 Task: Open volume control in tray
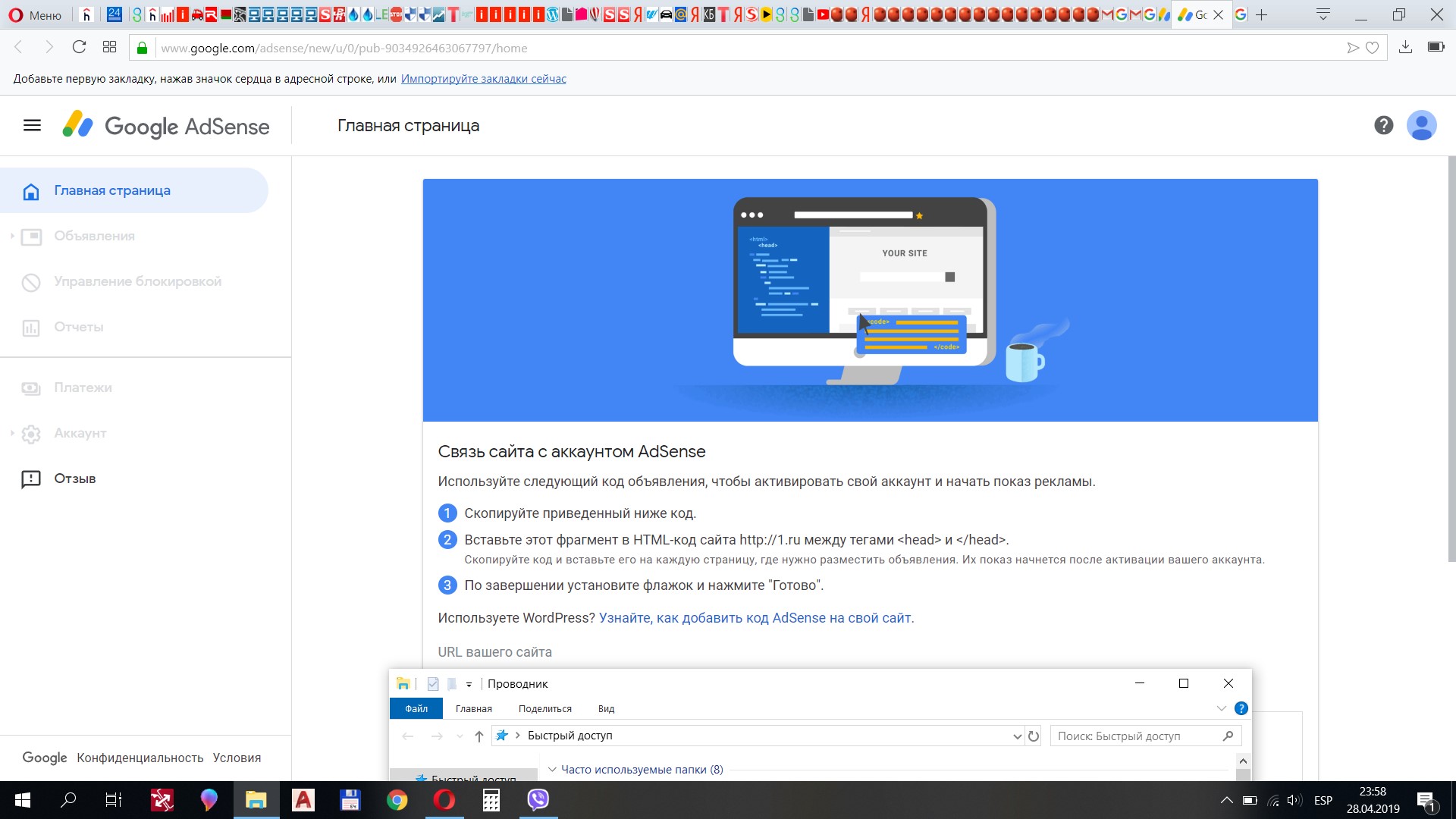click(1294, 800)
